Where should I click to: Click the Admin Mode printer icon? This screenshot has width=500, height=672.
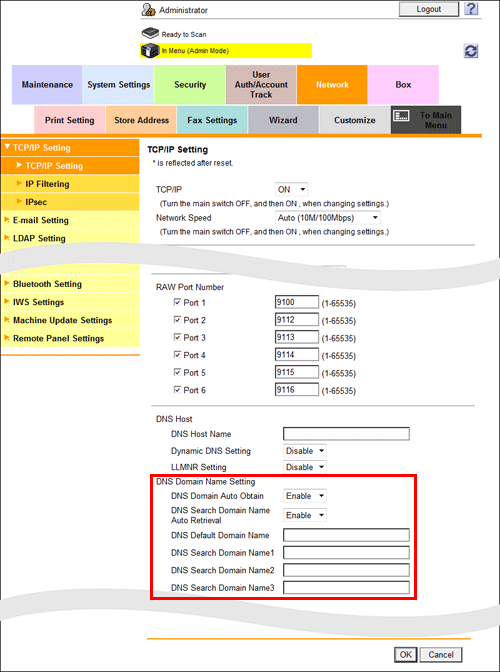click(x=150, y=51)
